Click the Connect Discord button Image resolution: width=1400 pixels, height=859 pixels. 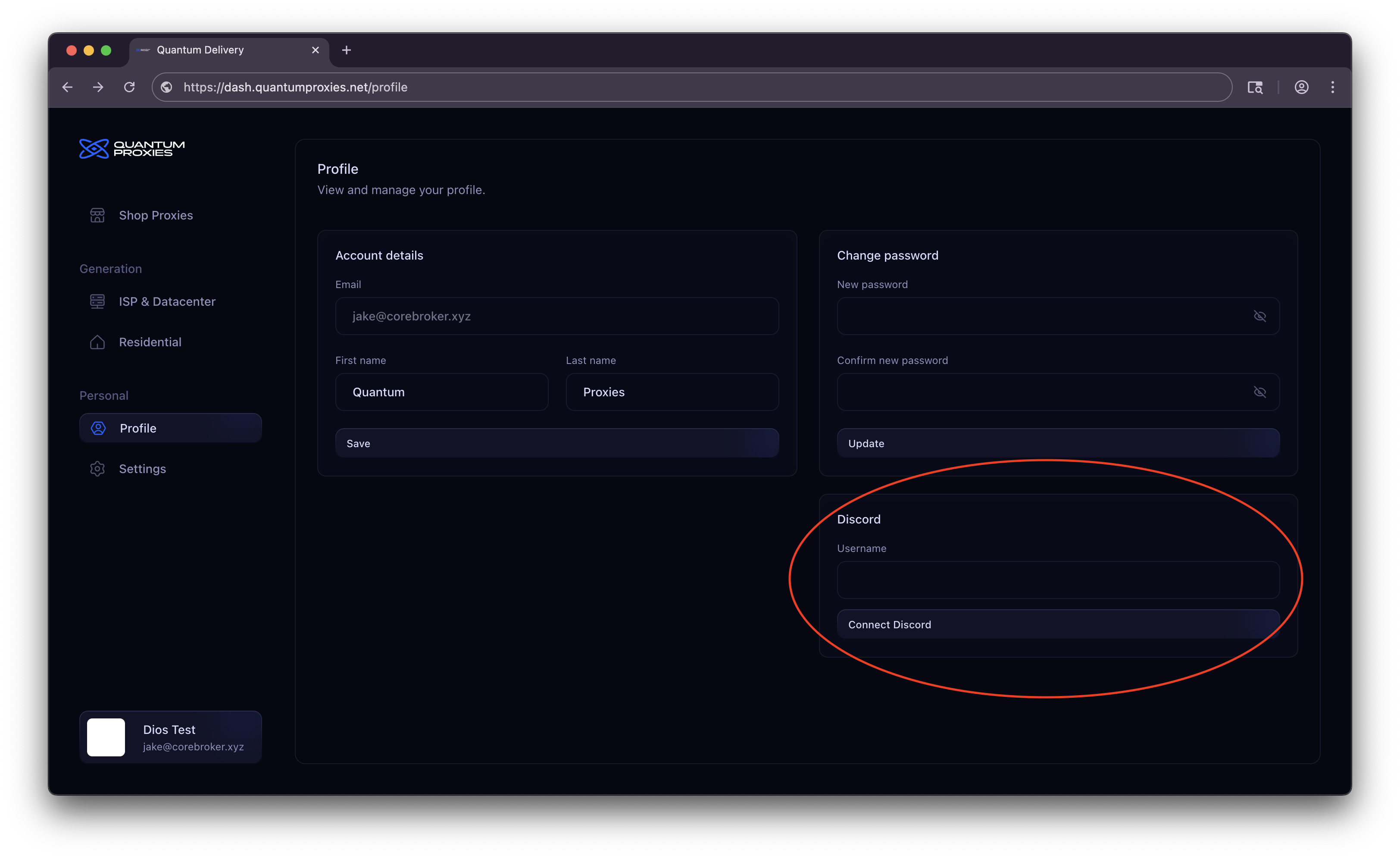[1057, 624]
